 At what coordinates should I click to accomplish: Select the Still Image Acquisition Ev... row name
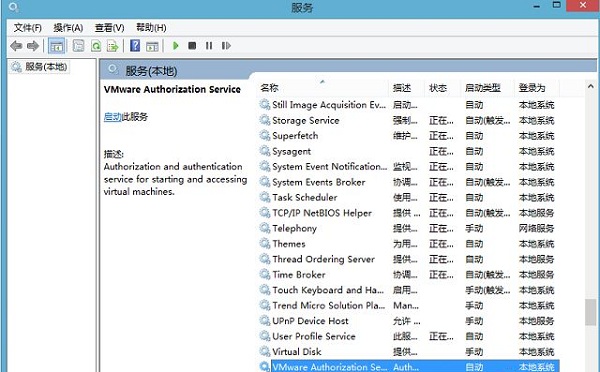tap(329, 105)
